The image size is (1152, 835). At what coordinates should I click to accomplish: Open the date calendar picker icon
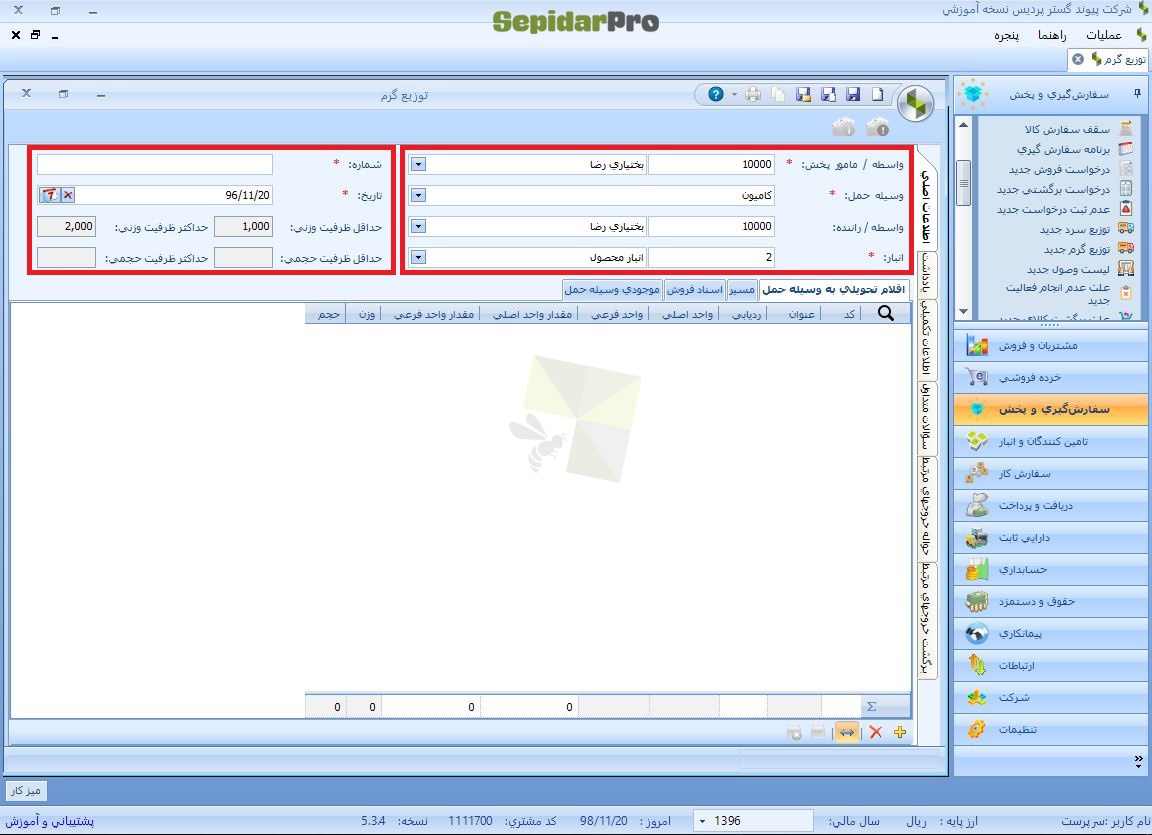click(49, 195)
